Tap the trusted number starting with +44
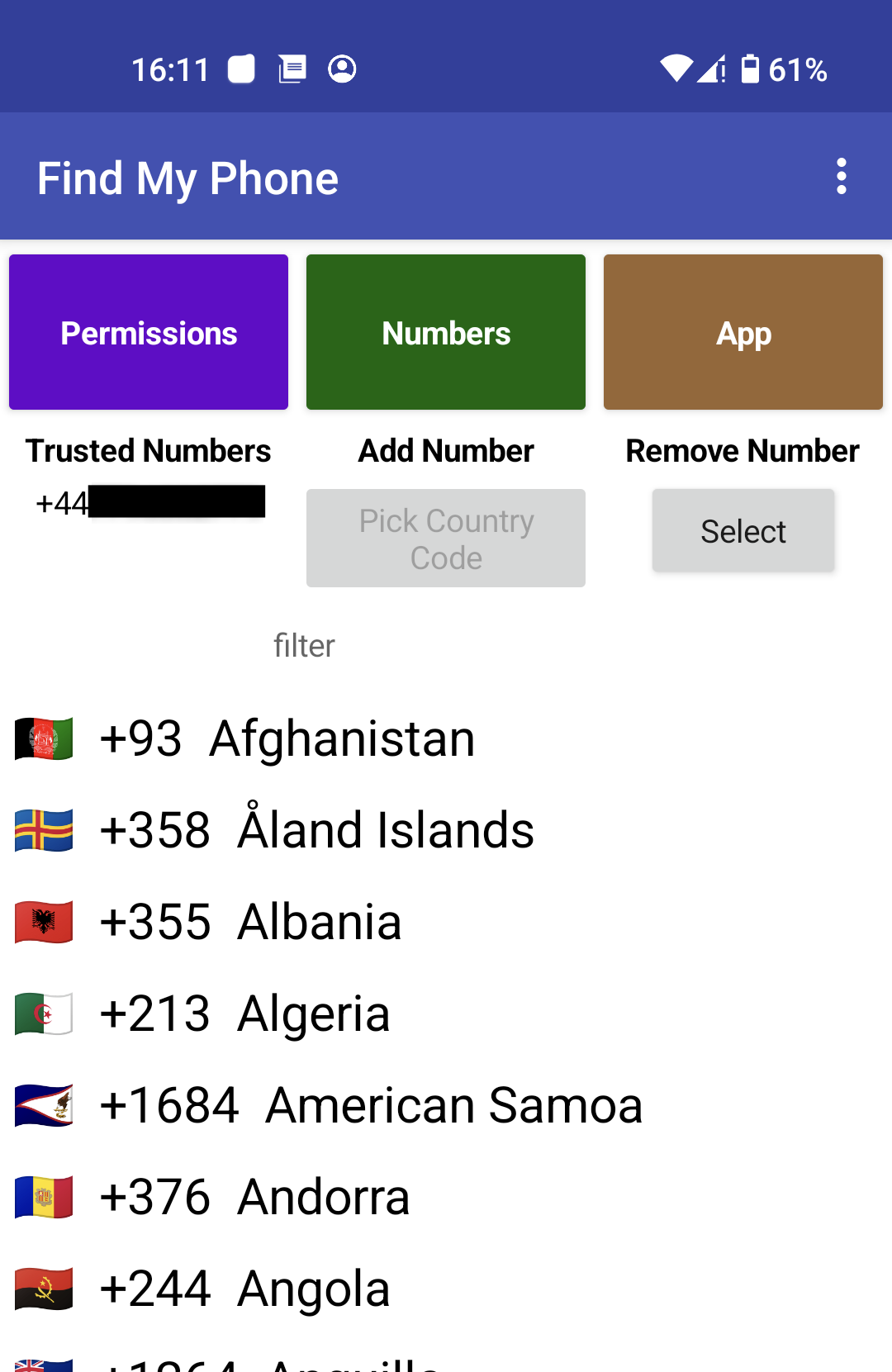This screenshot has width=892, height=1372. (x=149, y=502)
